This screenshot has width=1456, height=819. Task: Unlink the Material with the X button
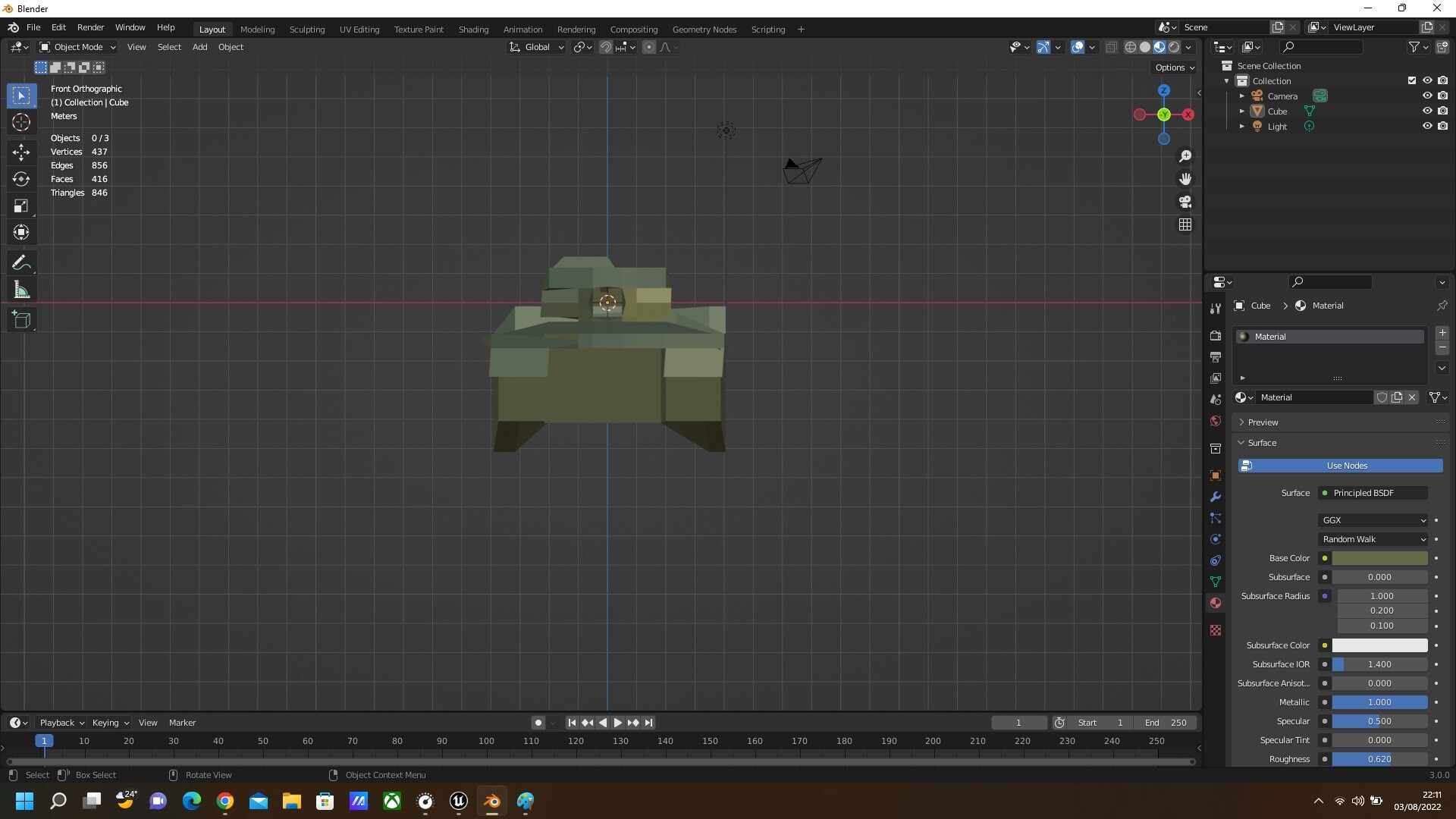tap(1412, 397)
